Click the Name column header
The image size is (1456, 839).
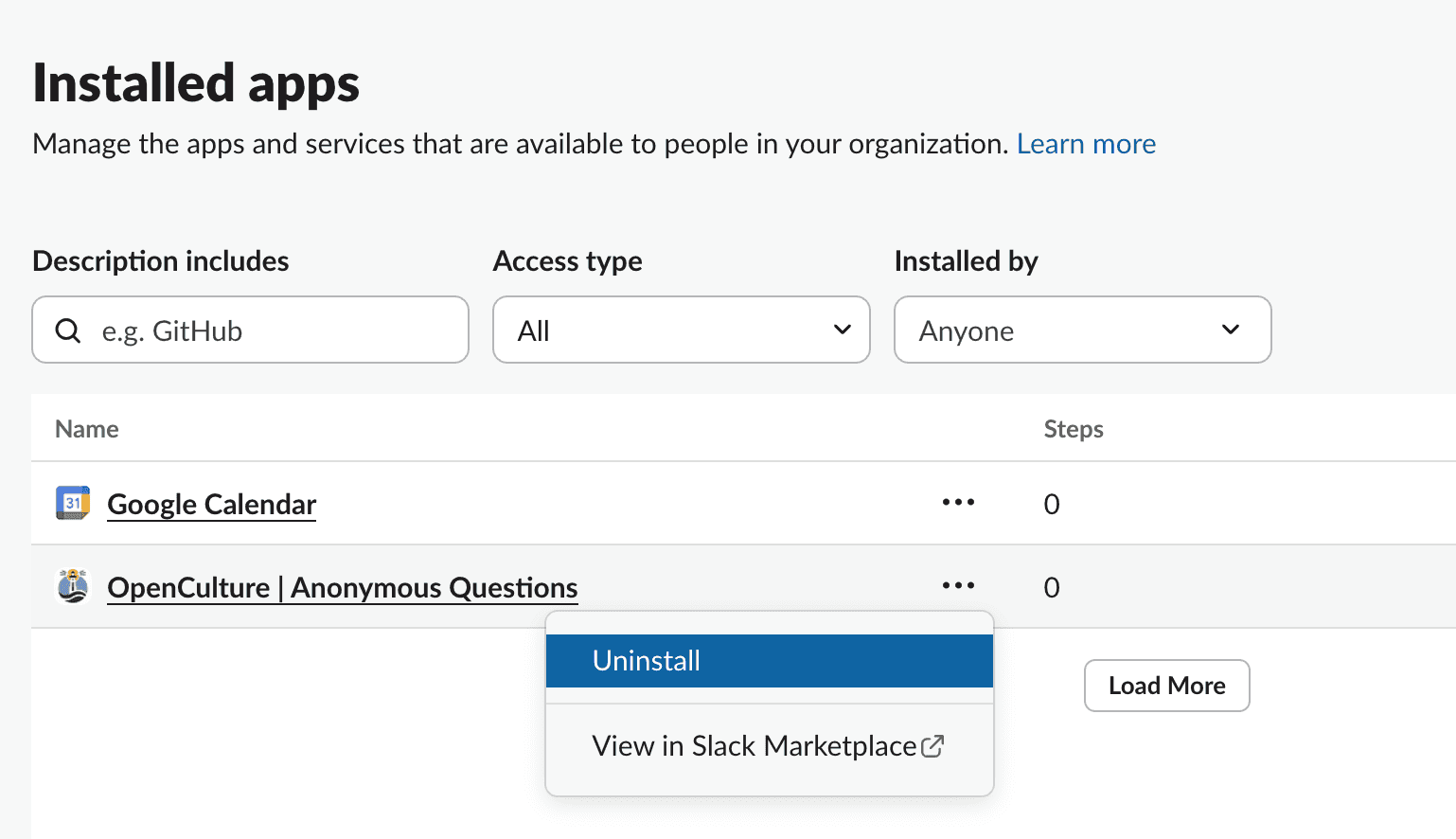(x=85, y=428)
